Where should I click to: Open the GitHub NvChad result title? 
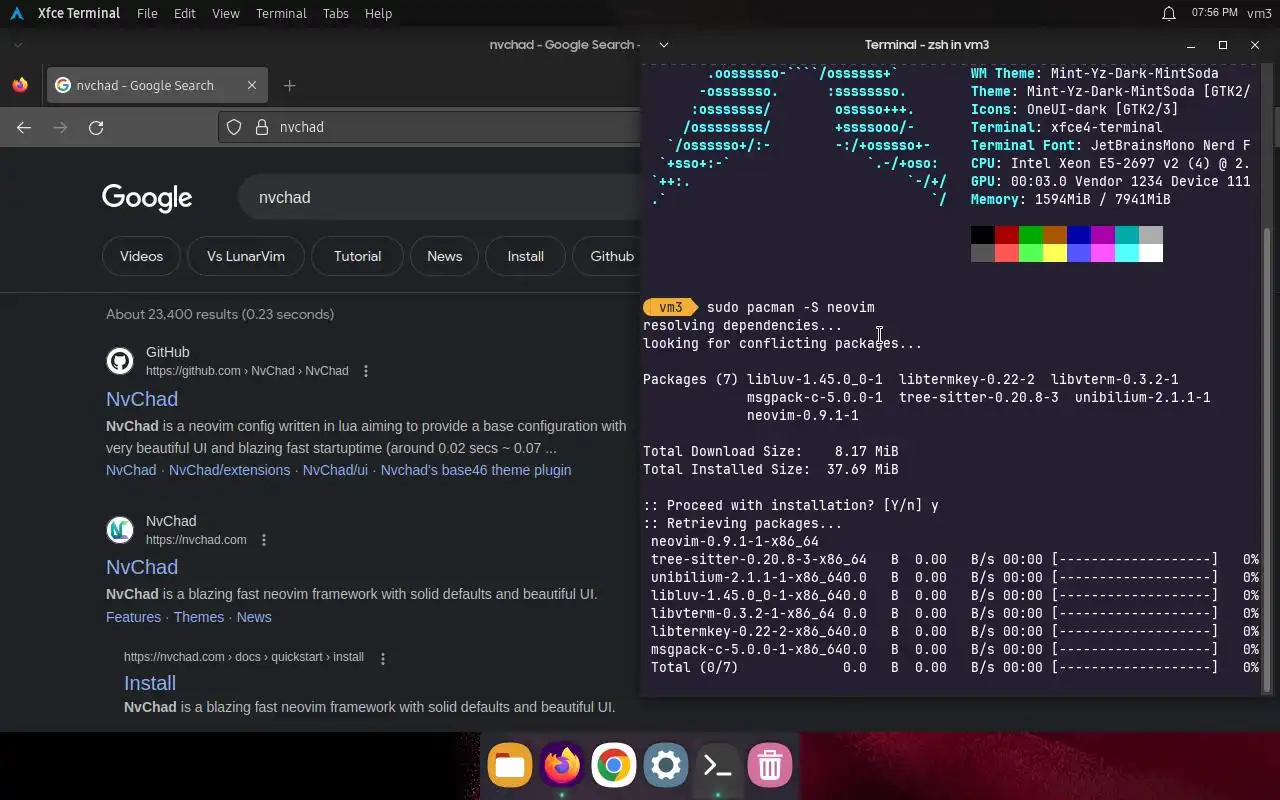(x=142, y=399)
